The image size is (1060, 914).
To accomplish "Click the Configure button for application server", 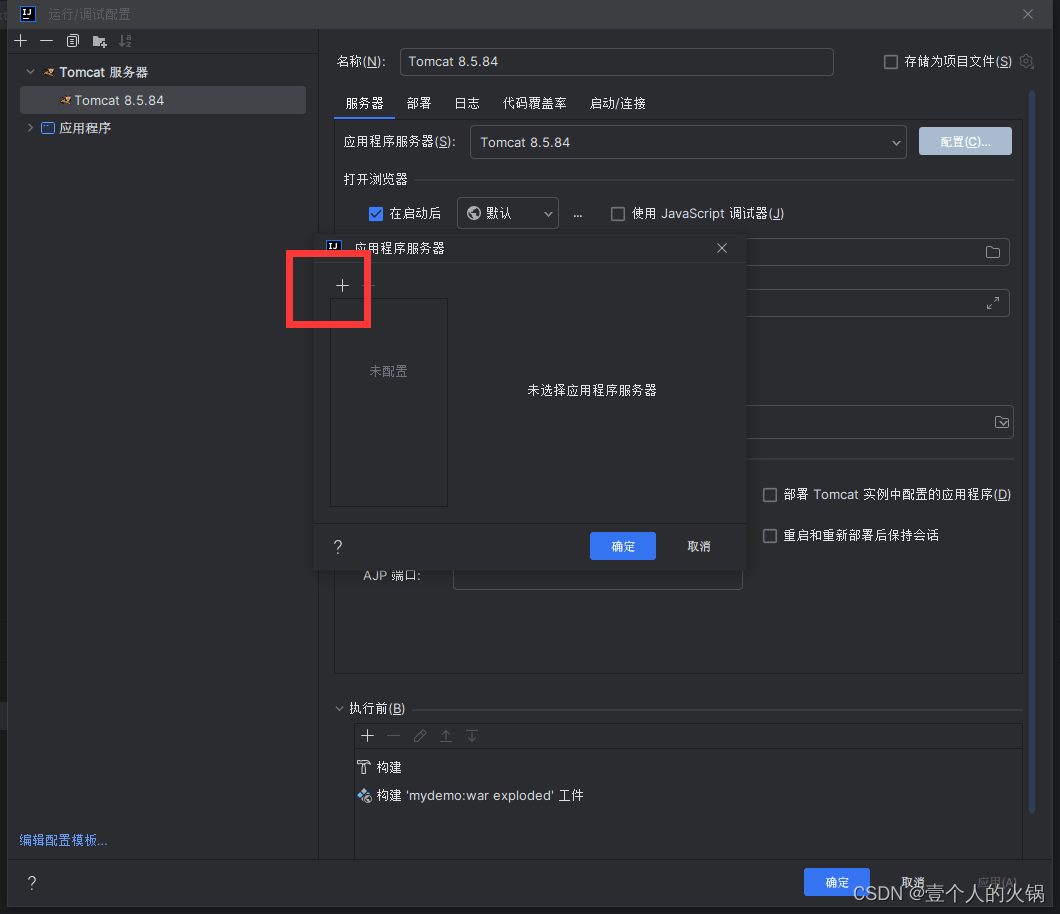I will coord(965,141).
